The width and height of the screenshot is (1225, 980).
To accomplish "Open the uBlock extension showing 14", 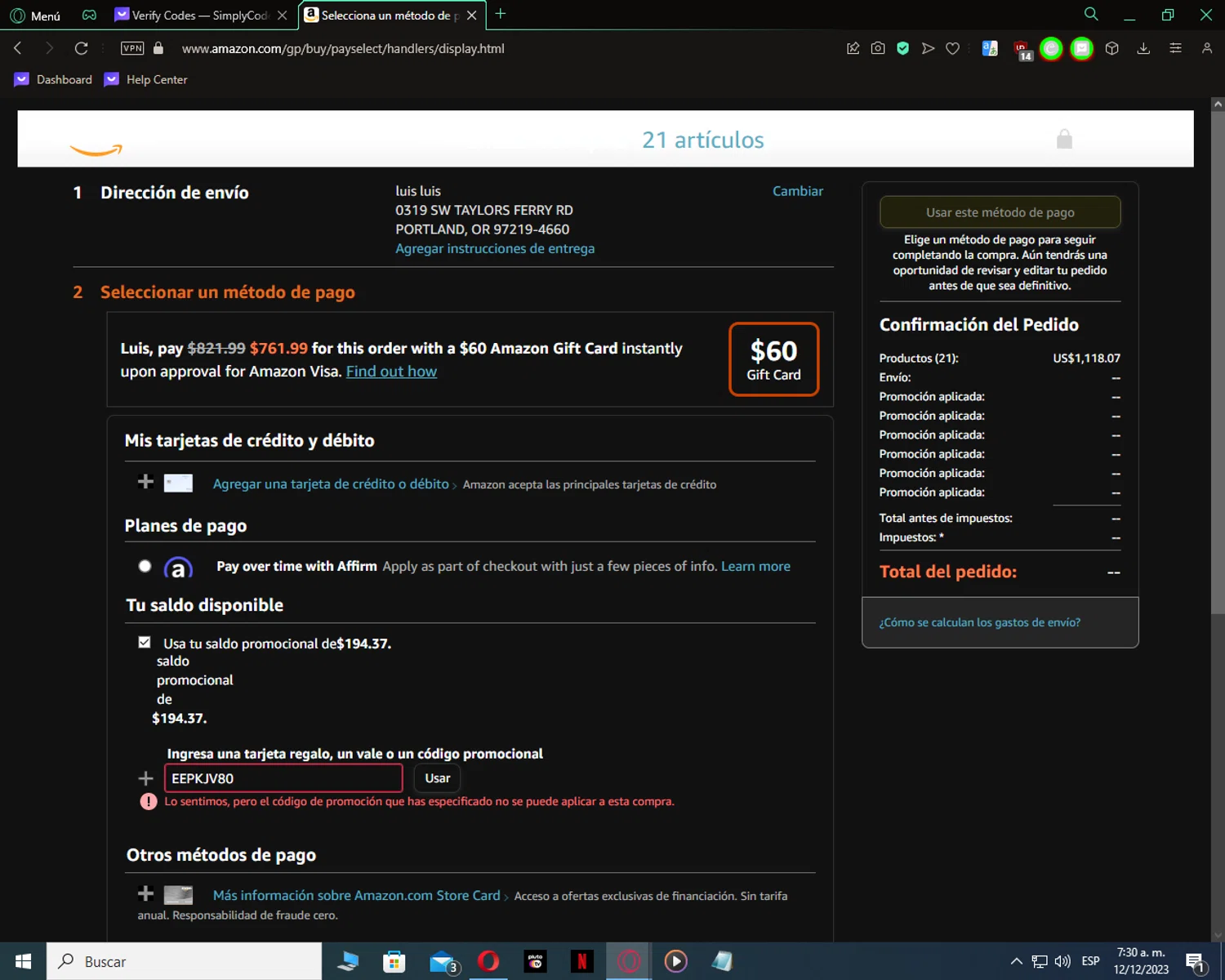I will tap(1022, 50).
